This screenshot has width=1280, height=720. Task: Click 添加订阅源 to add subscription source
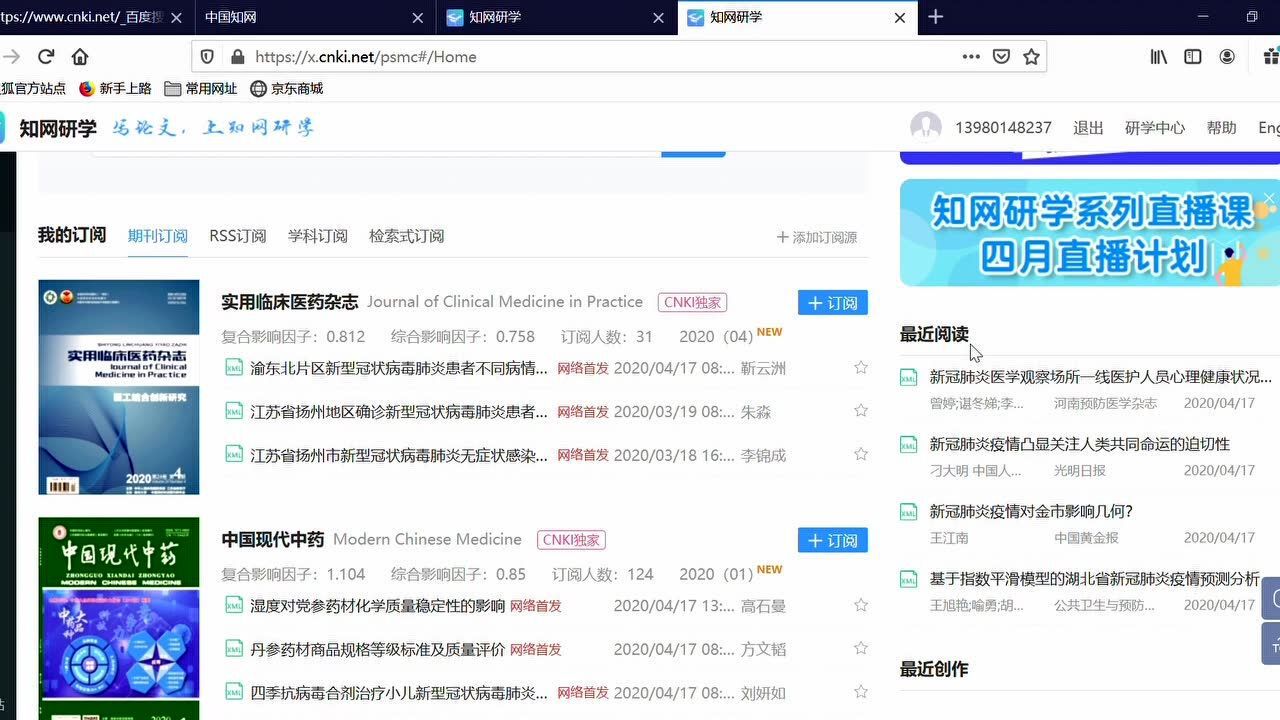[817, 237]
